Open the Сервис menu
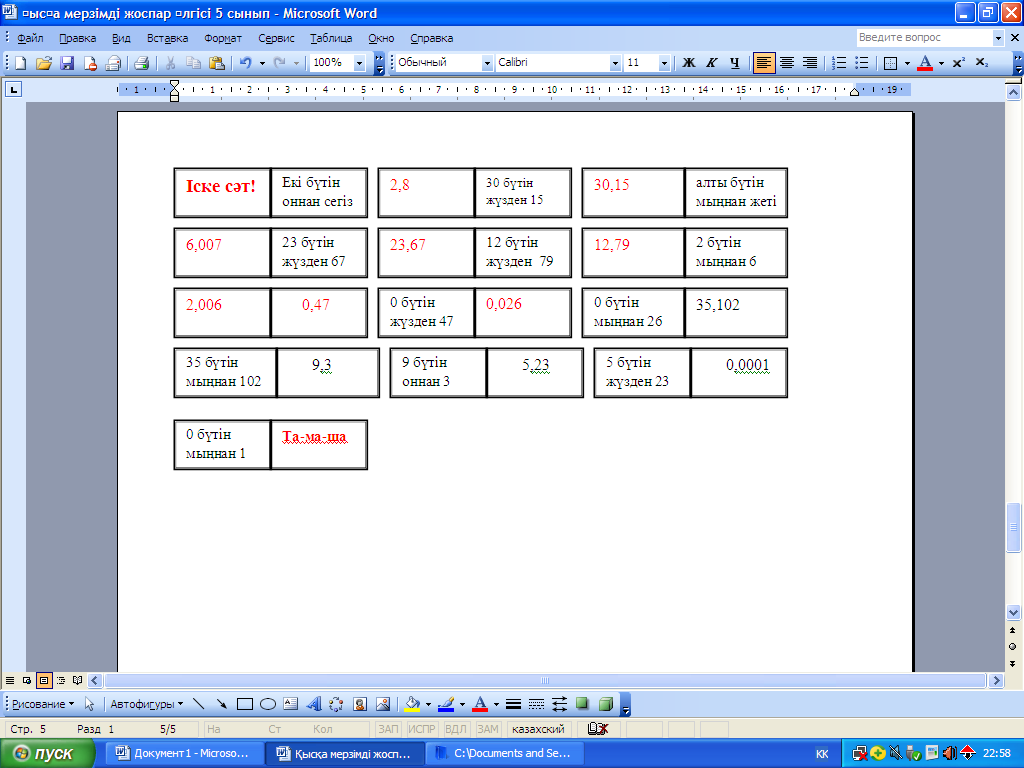This screenshot has width=1024, height=768. [276, 38]
